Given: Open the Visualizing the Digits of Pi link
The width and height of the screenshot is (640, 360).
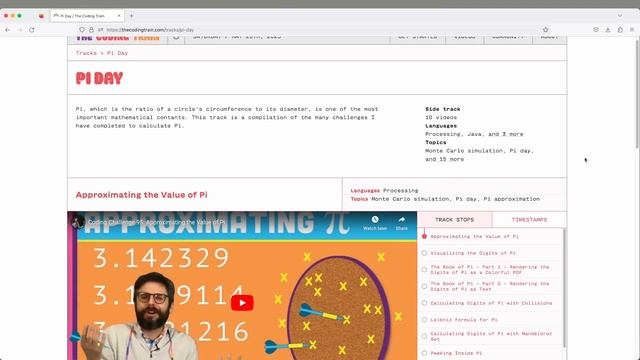Looking at the screenshot, I should coord(473,253).
